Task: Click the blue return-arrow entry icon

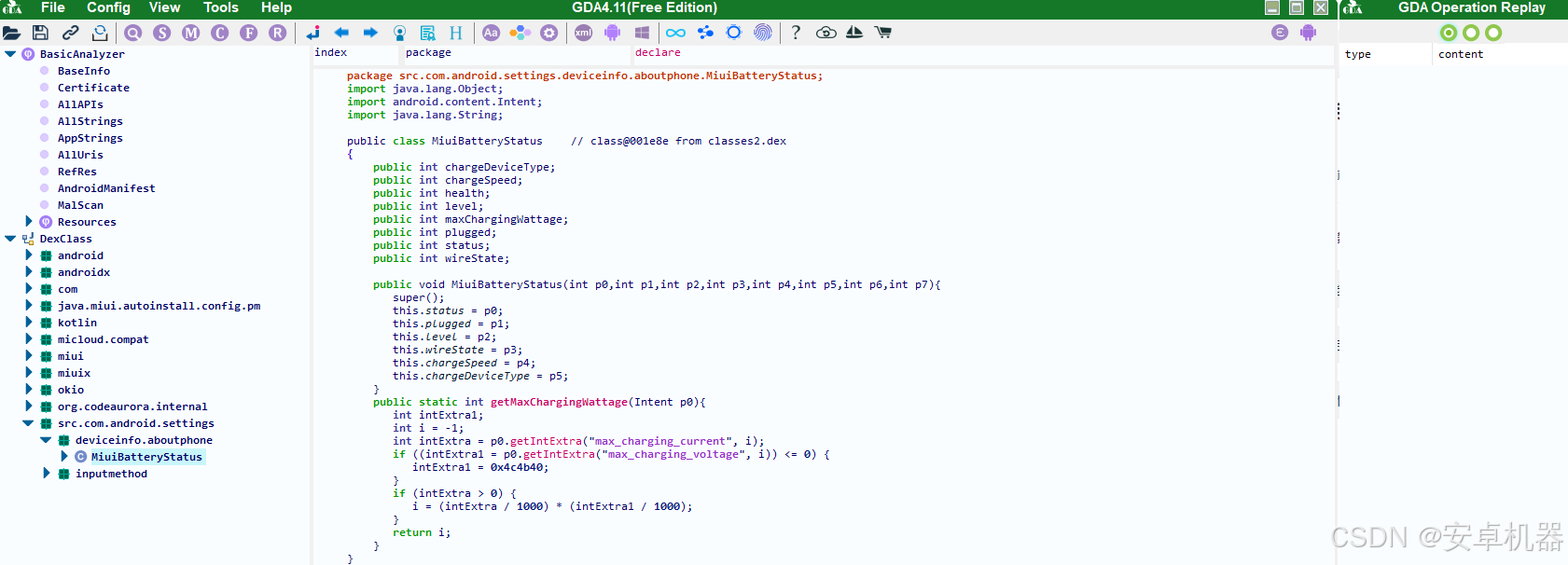Action: (312, 33)
